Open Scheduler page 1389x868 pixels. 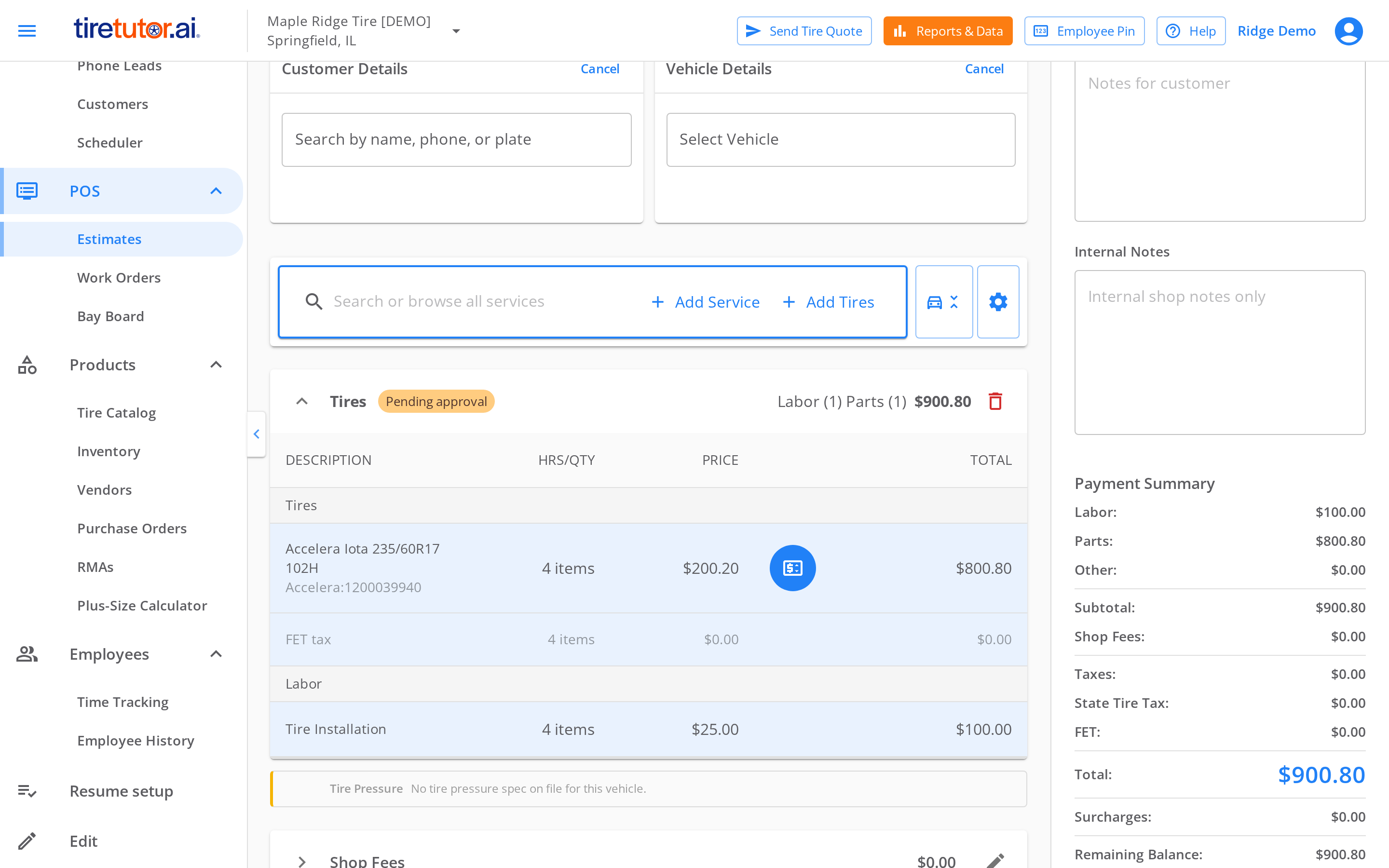pyautogui.click(x=109, y=142)
